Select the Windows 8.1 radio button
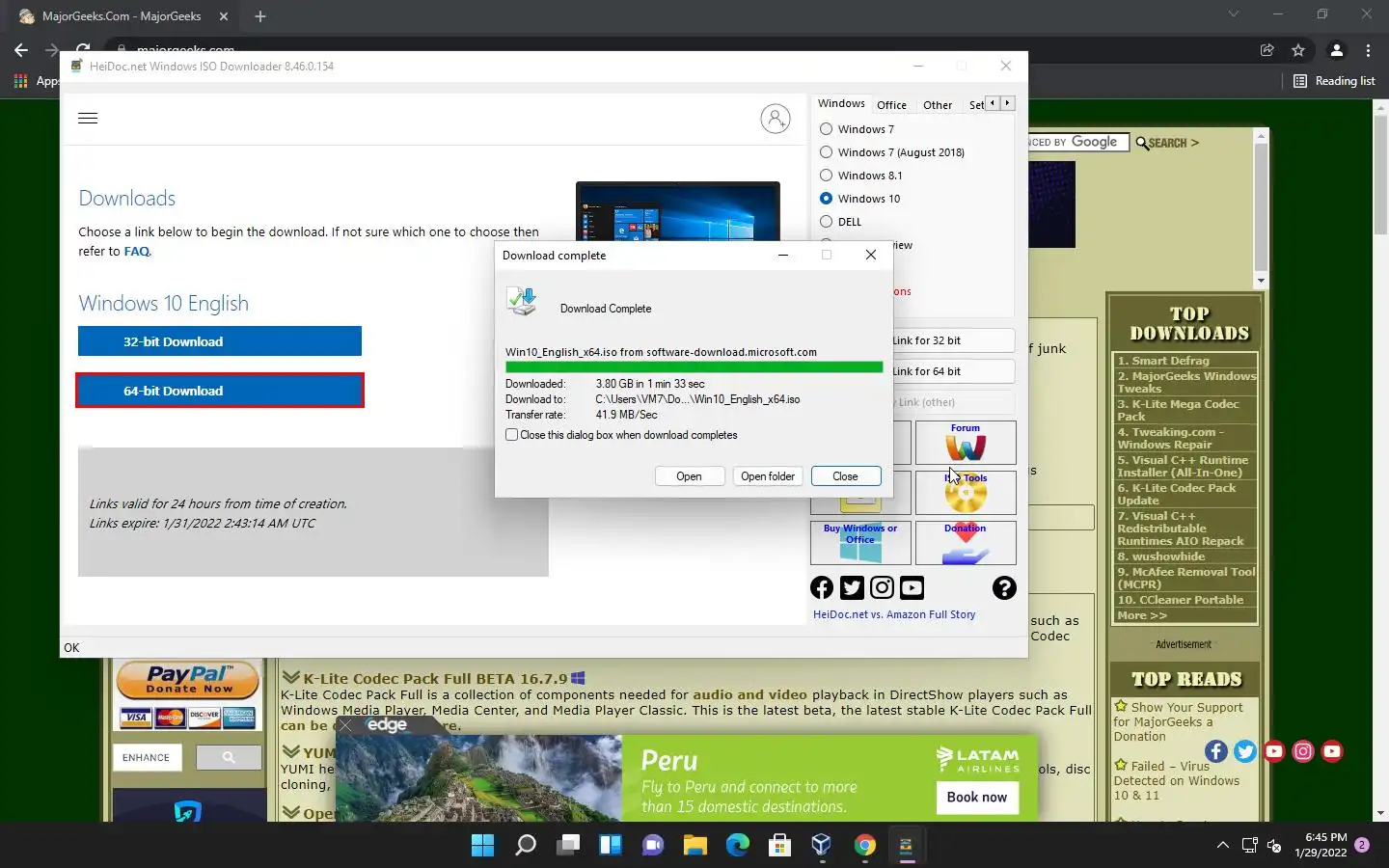The width and height of the screenshot is (1389, 868). pos(826,176)
